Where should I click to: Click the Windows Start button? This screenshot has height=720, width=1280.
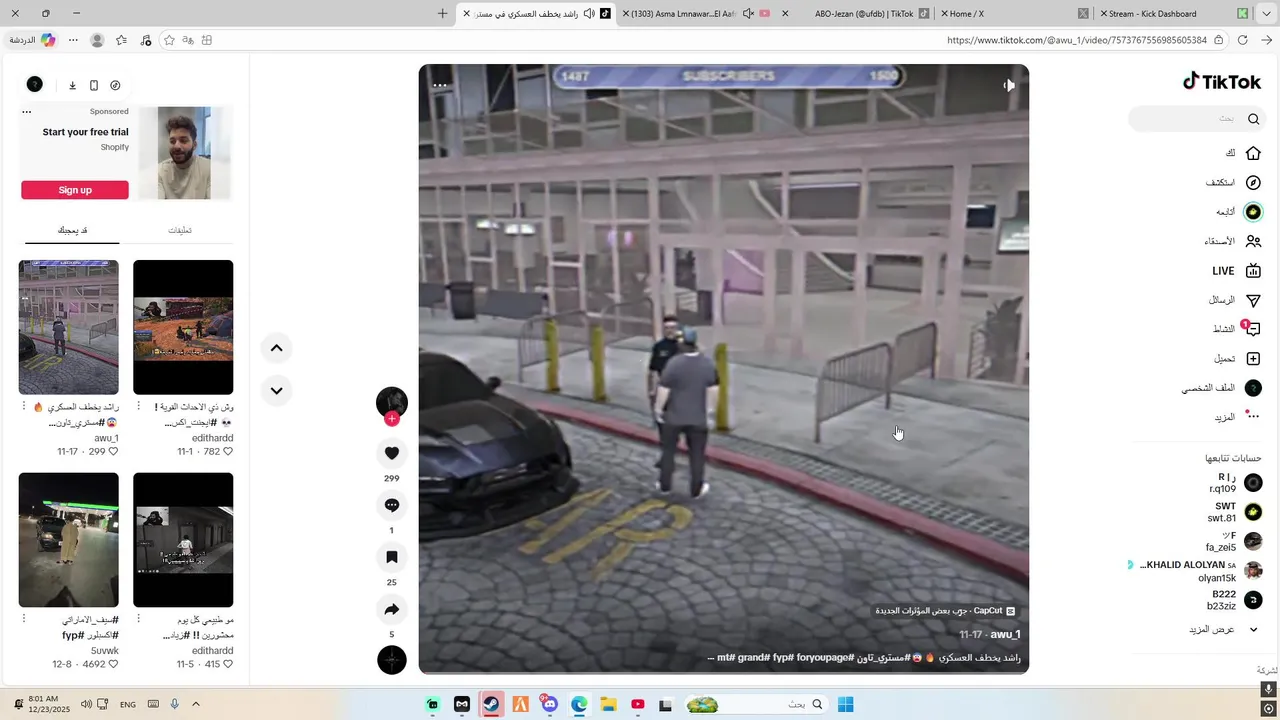[x=845, y=704]
